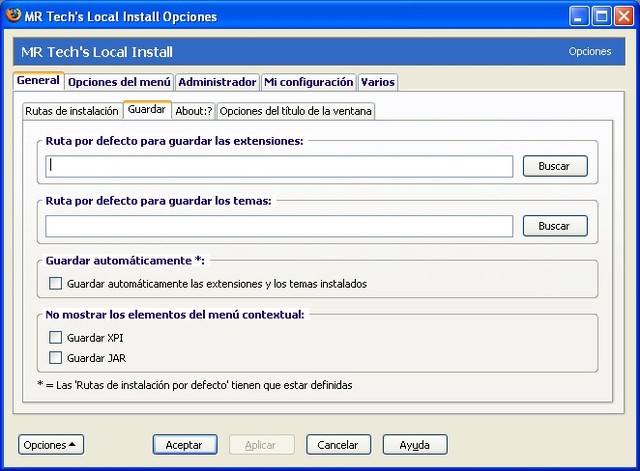Click the Opciones label in the header
Image resolution: width=640 pixels, height=471 pixels.
pyautogui.click(x=590, y=51)
